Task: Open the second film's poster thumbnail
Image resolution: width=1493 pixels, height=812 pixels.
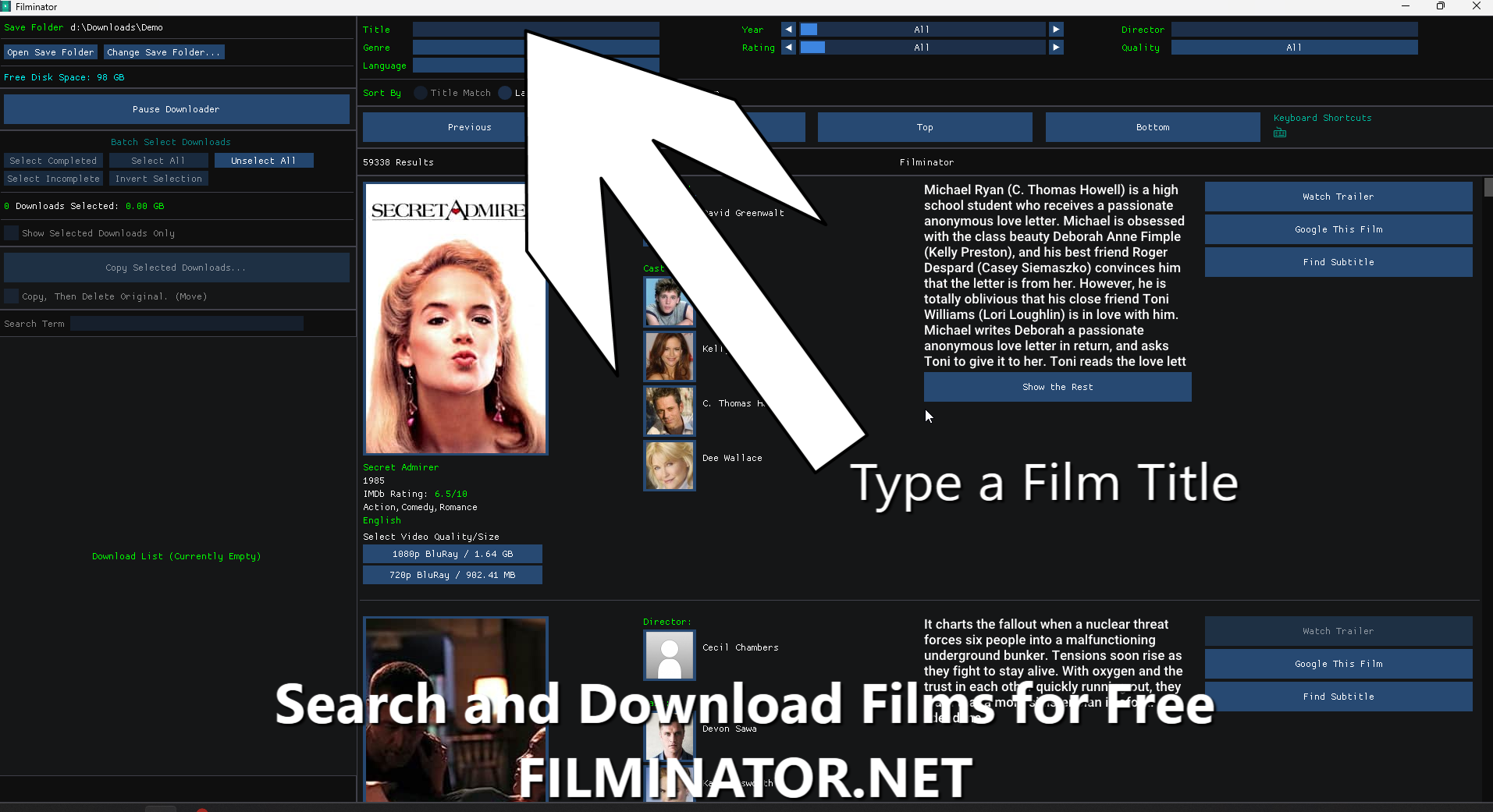Action: coord(456,708)
